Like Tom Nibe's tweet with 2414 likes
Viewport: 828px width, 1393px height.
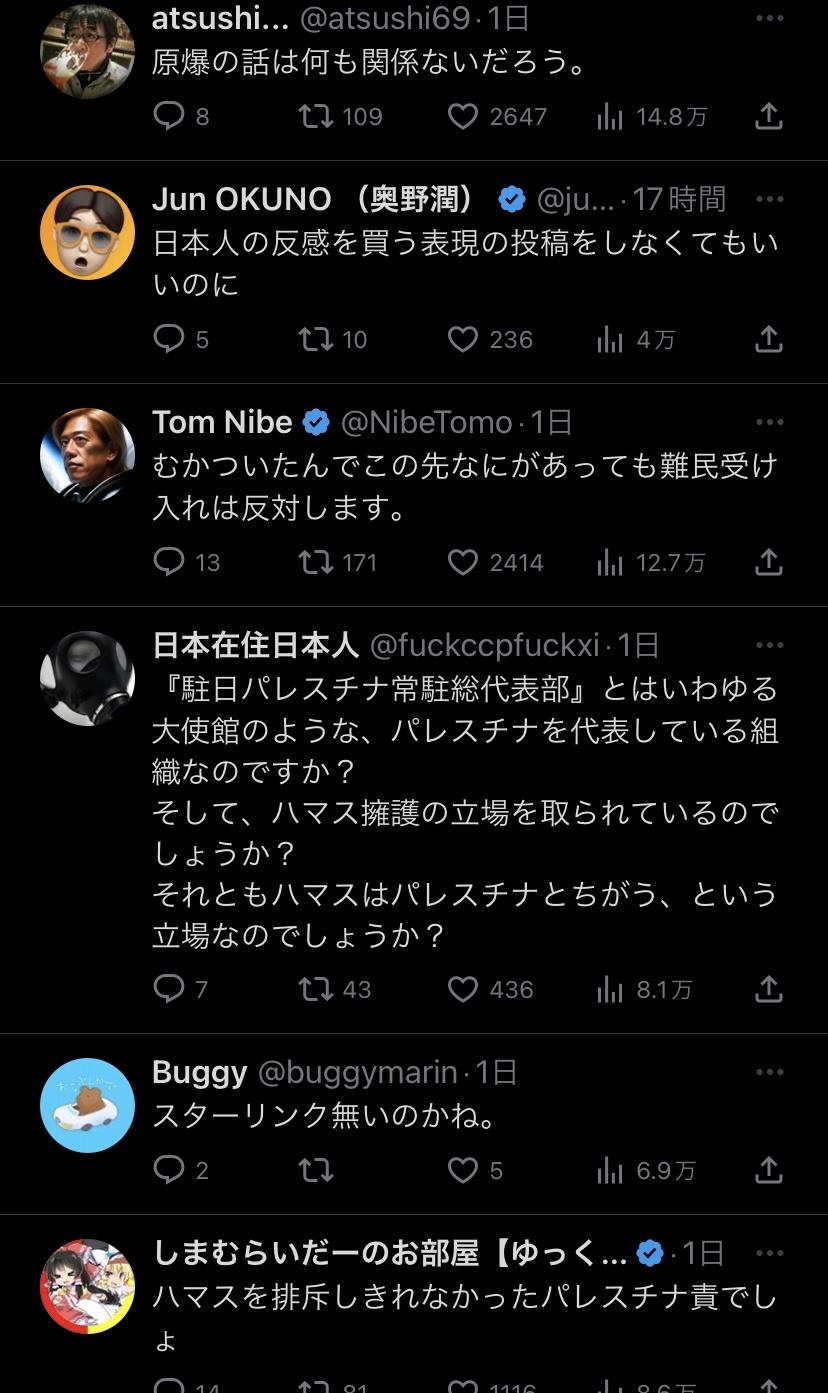tap(494, 562)
